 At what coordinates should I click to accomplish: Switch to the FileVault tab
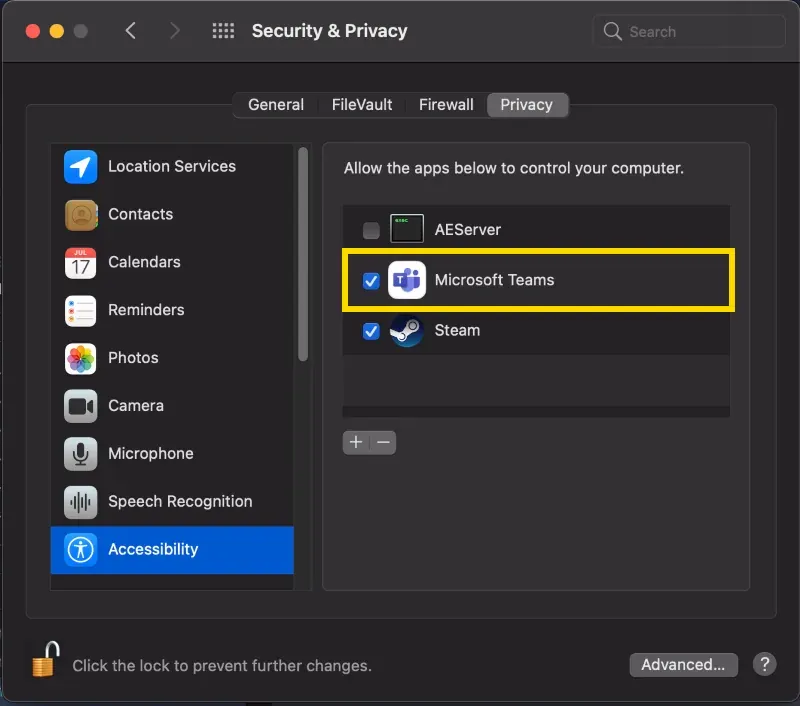(x=362, y=105)
